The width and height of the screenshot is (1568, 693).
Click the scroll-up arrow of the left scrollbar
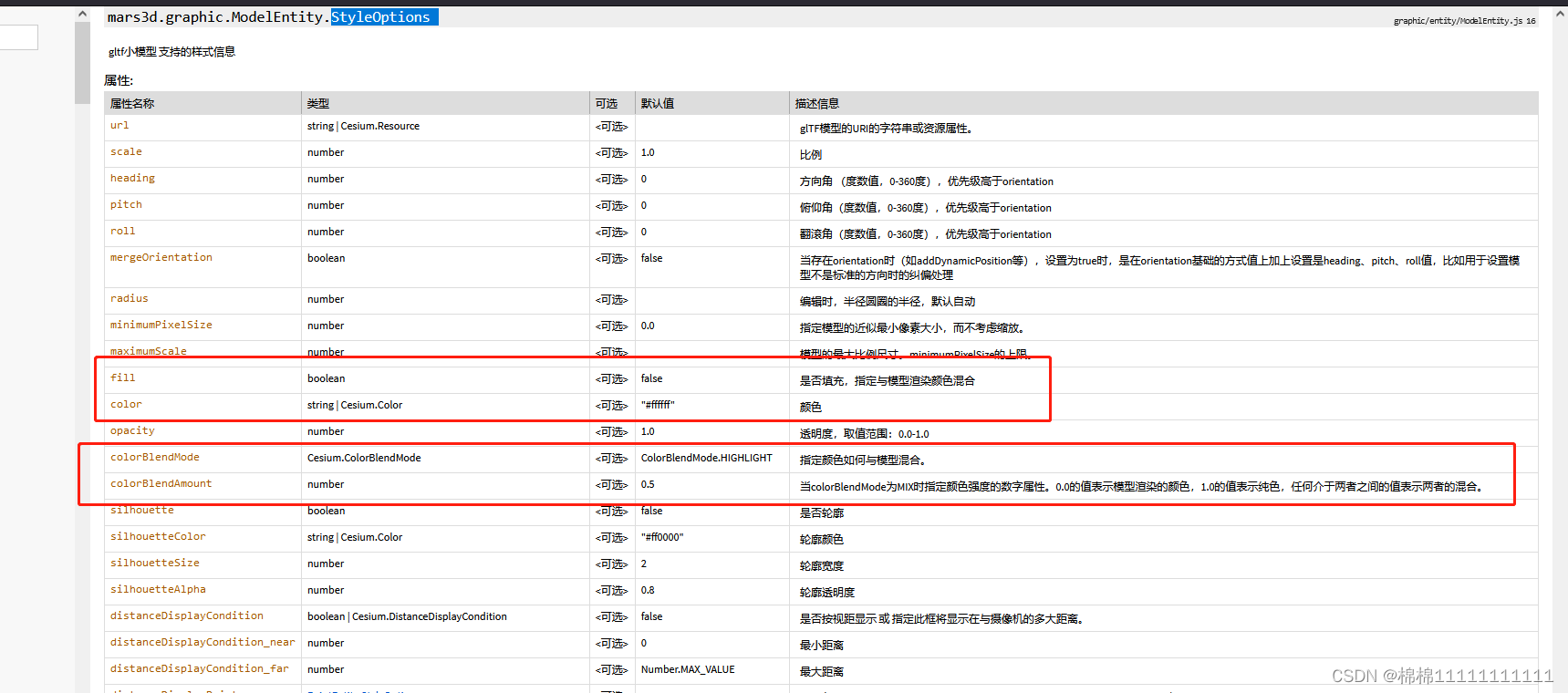pyautogui.click(x=82, y=15)
